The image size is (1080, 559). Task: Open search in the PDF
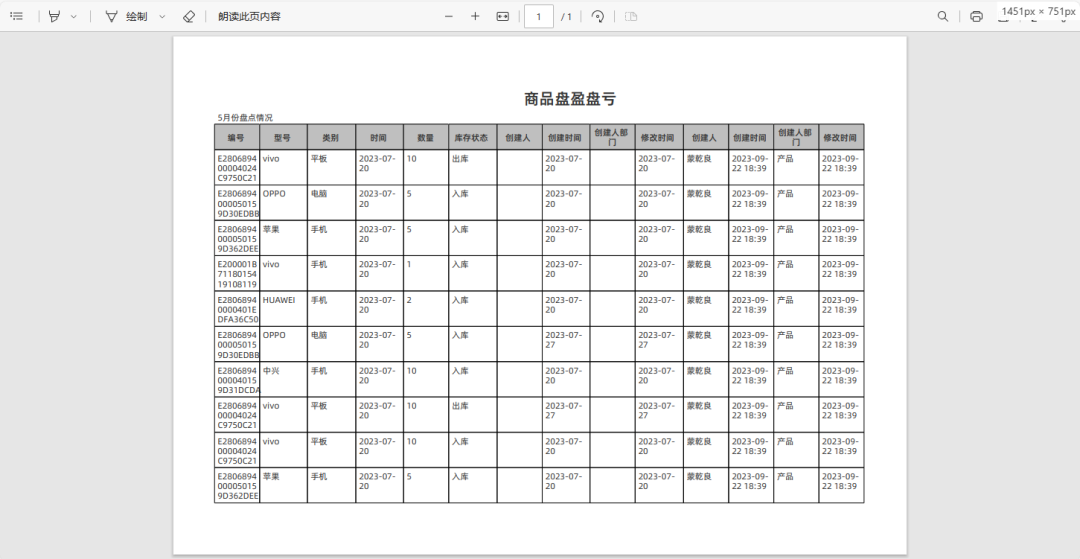tap(943, 16)
